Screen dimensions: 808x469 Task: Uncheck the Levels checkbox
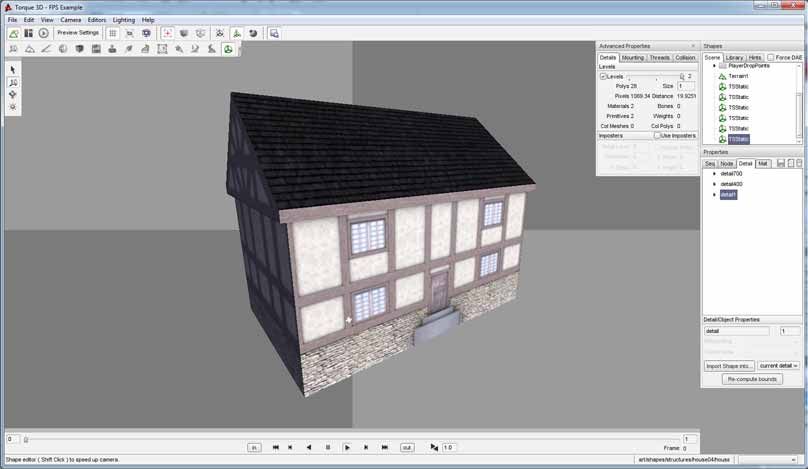[x=603, y=76]
